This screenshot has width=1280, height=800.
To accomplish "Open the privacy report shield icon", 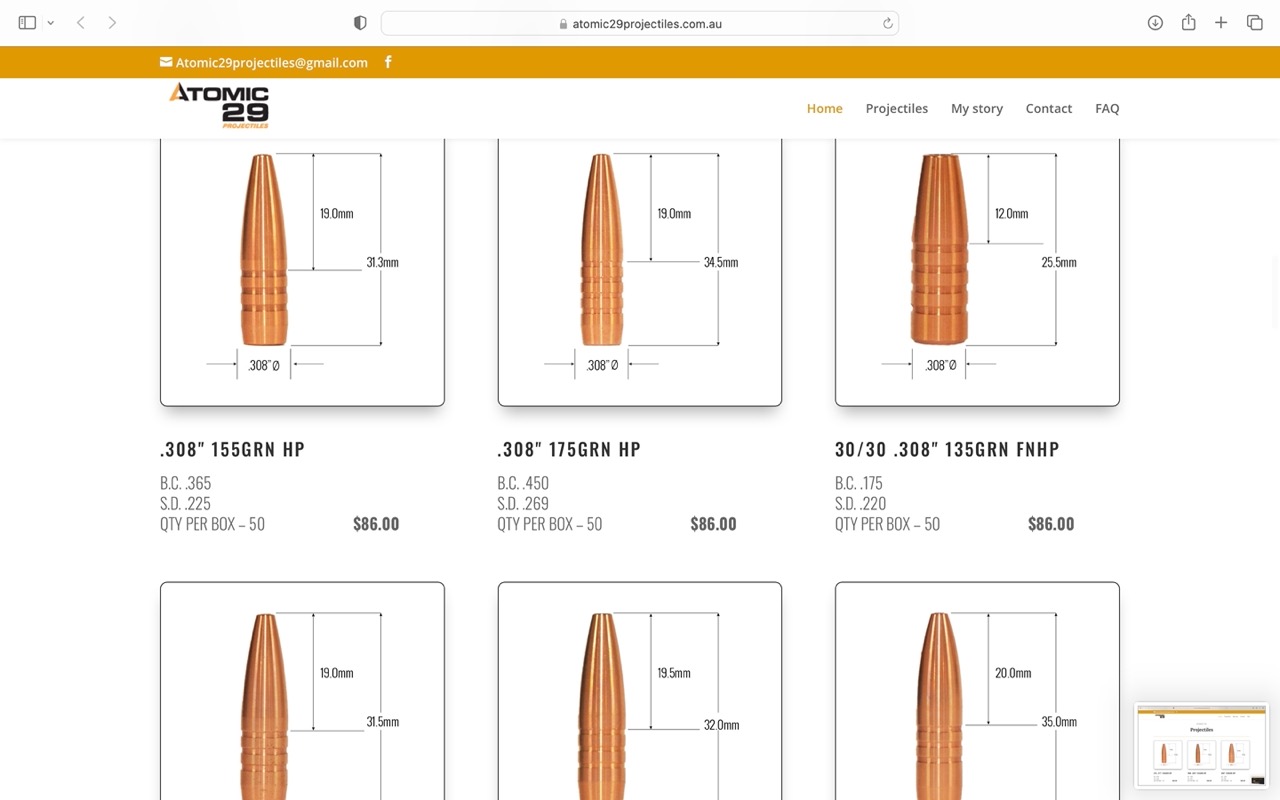I will [x=360, y=23].
